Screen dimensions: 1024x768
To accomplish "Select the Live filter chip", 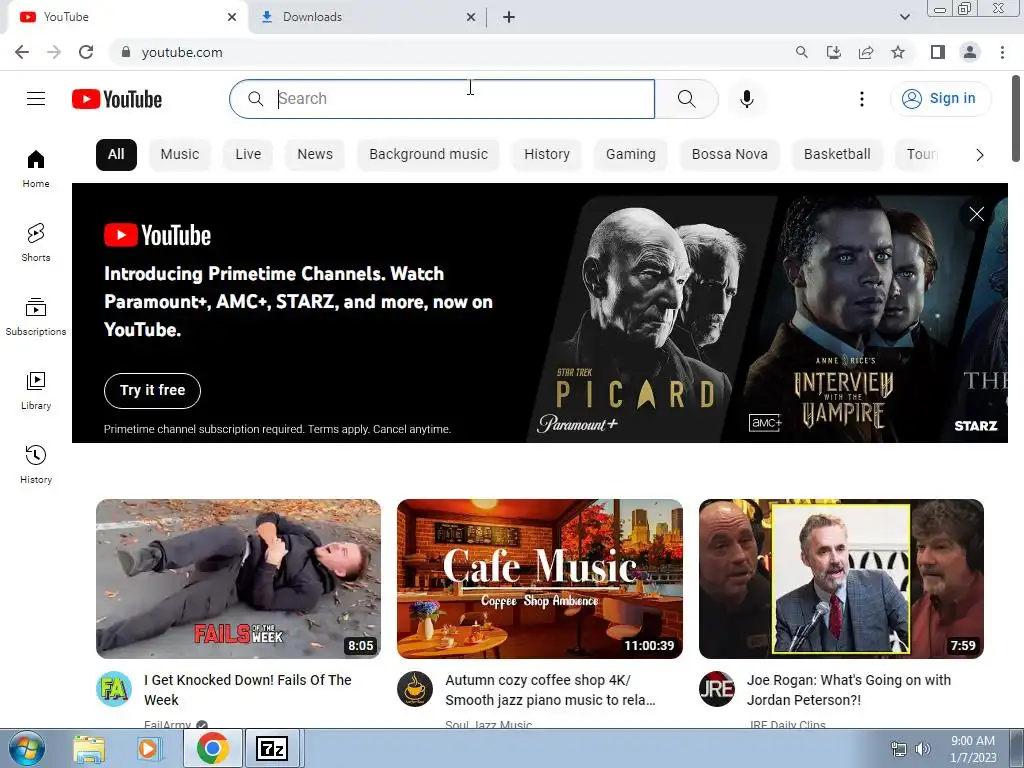I will [248, 155].
